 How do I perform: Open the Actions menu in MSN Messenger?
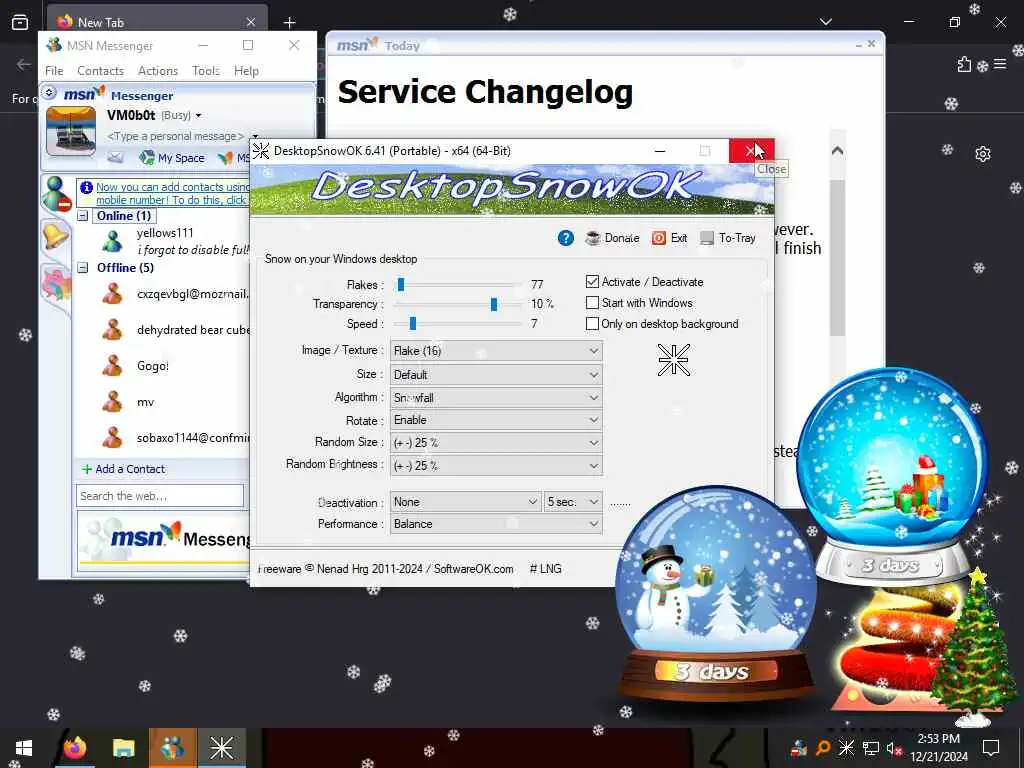(x=158, y=71)
